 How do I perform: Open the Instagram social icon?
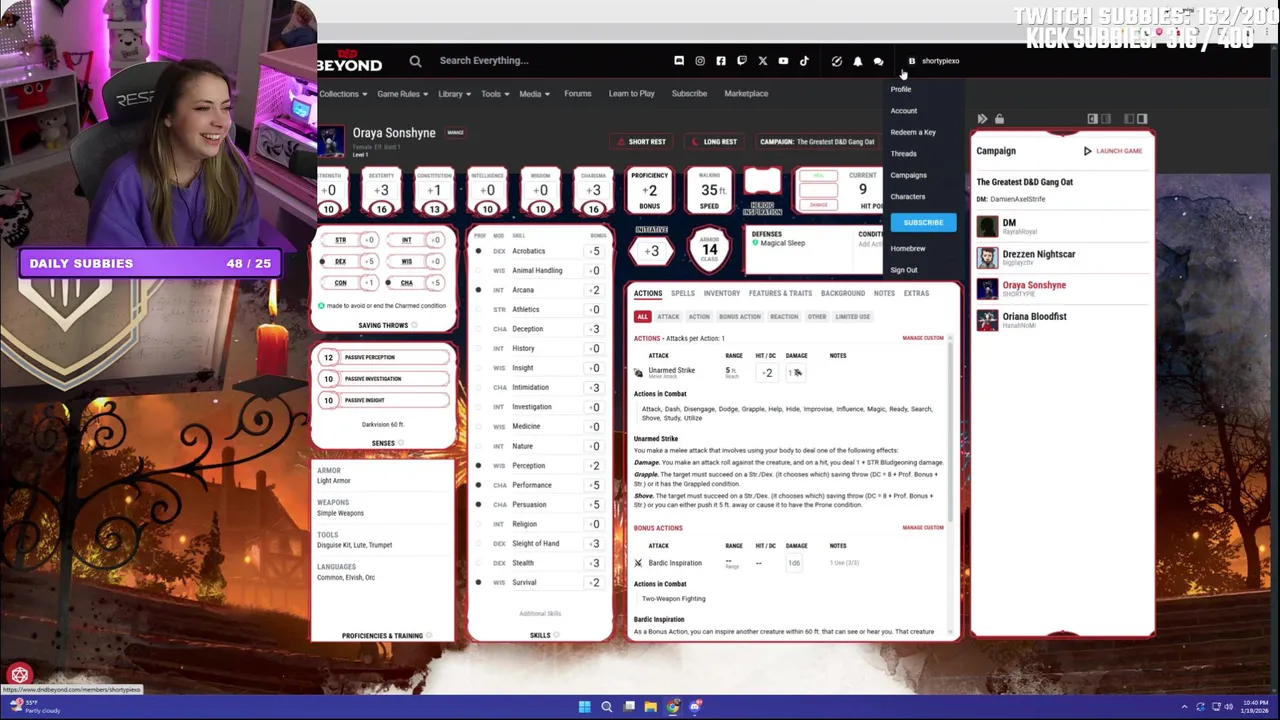tap(700, 61)
